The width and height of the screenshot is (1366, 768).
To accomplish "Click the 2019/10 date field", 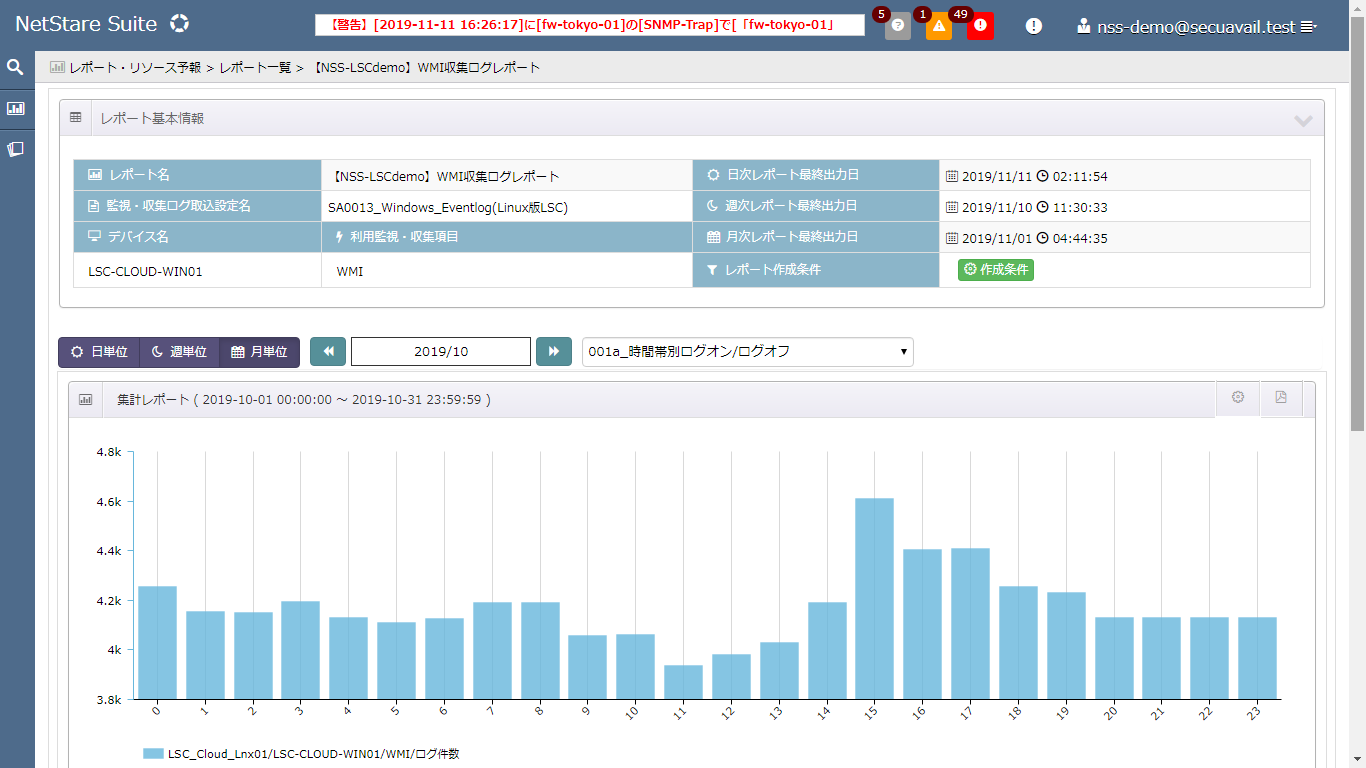I will coord(441,352).
